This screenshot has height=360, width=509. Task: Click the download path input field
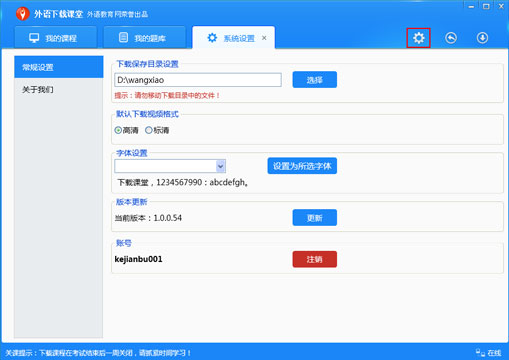198,80
